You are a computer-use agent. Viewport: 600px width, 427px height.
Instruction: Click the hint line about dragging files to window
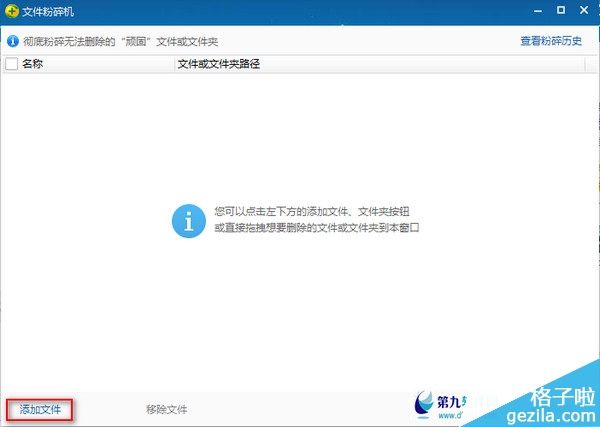(314, 228)
